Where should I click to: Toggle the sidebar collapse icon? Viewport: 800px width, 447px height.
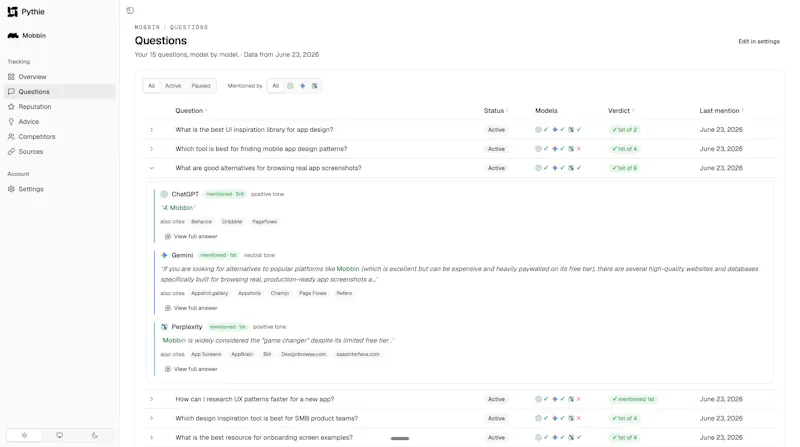click(x=130, y=11)
